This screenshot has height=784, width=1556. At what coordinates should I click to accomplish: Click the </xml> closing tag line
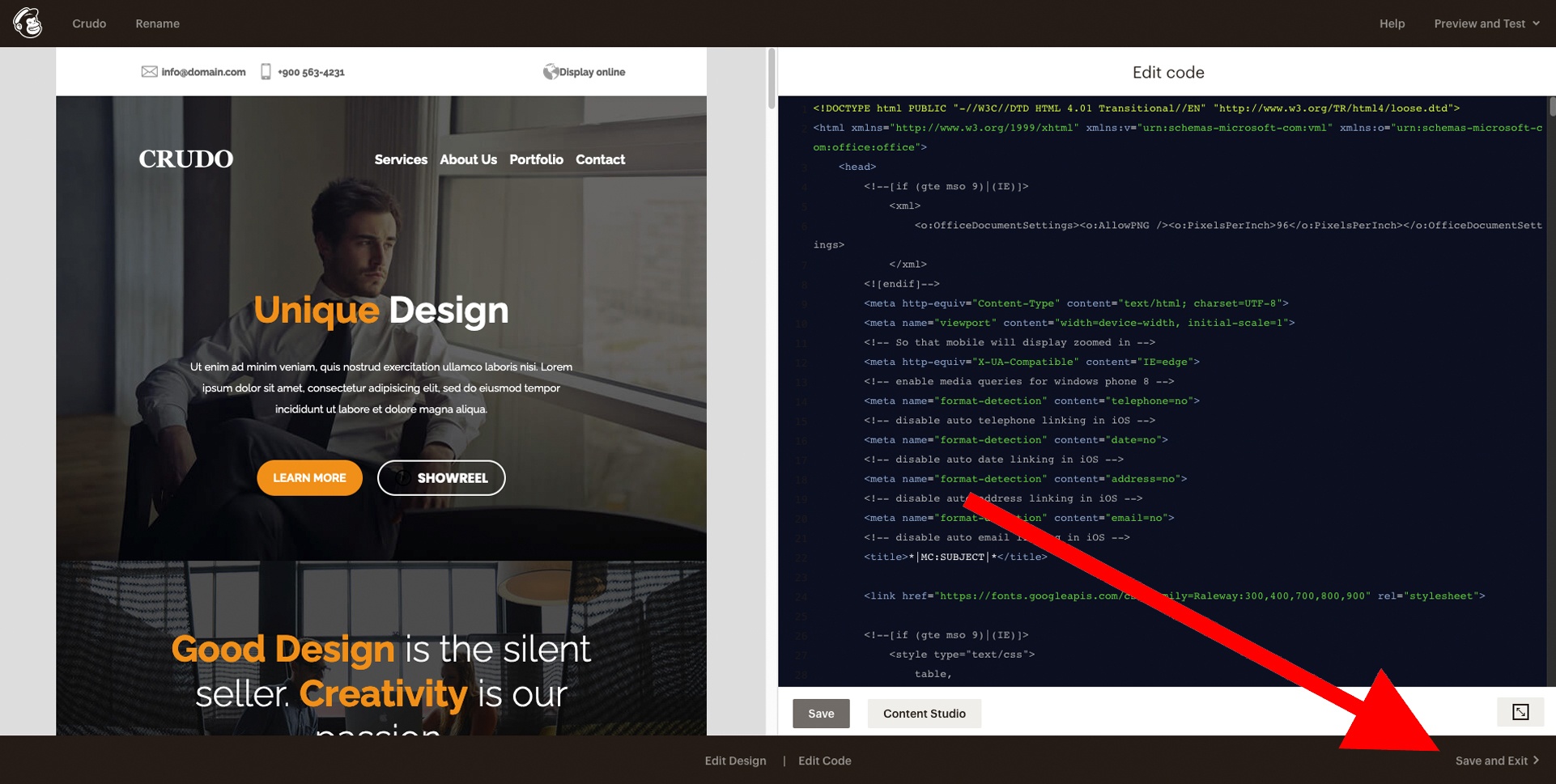click(x=908, y=264)
